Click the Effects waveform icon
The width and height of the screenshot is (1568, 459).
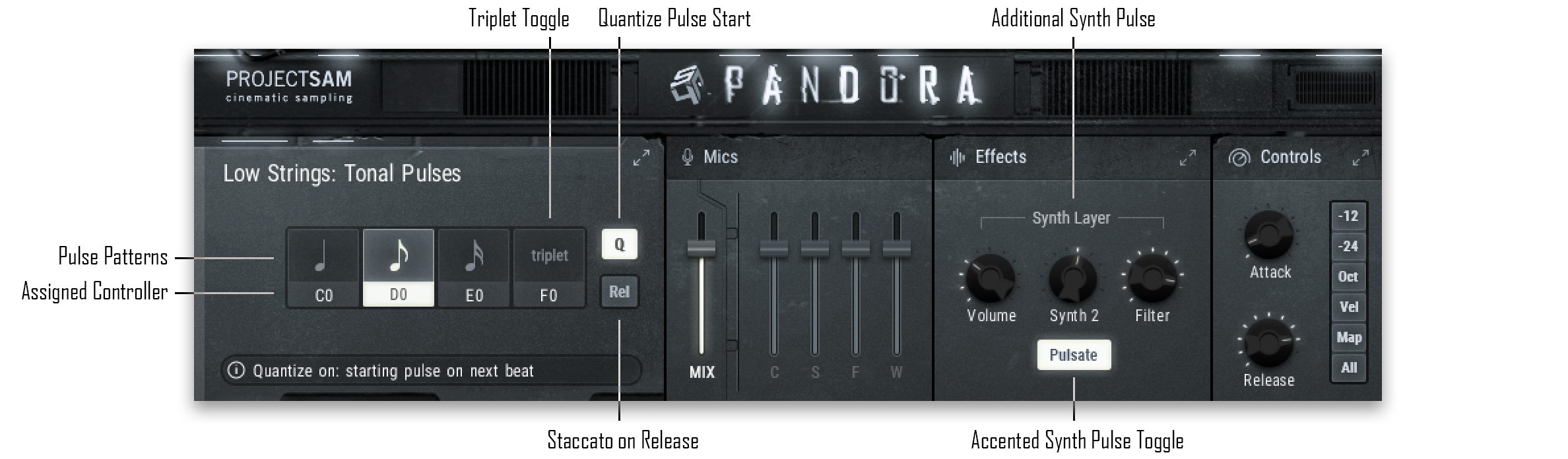(957, 157)
